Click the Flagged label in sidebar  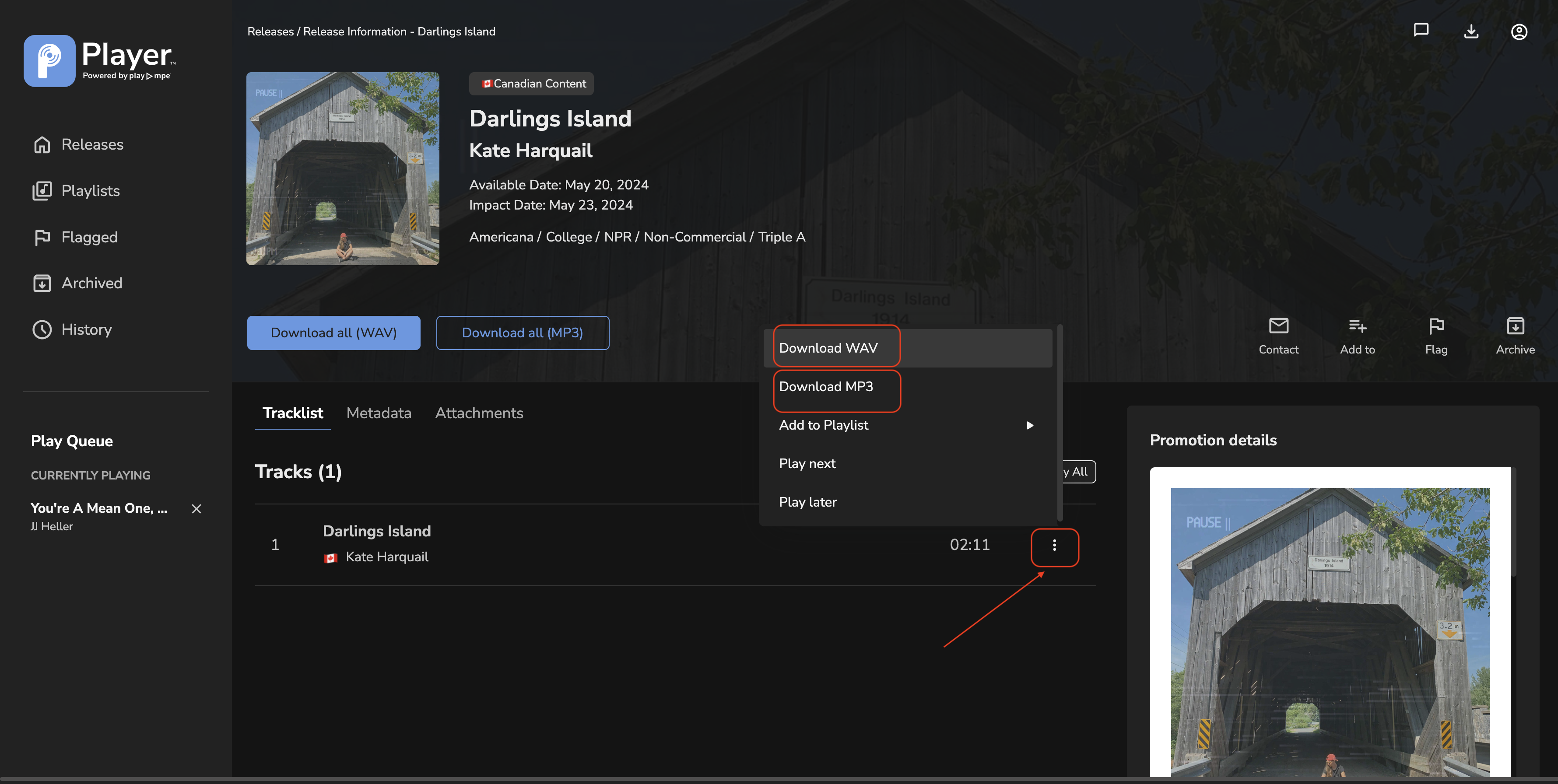click(x=90, y=238)
